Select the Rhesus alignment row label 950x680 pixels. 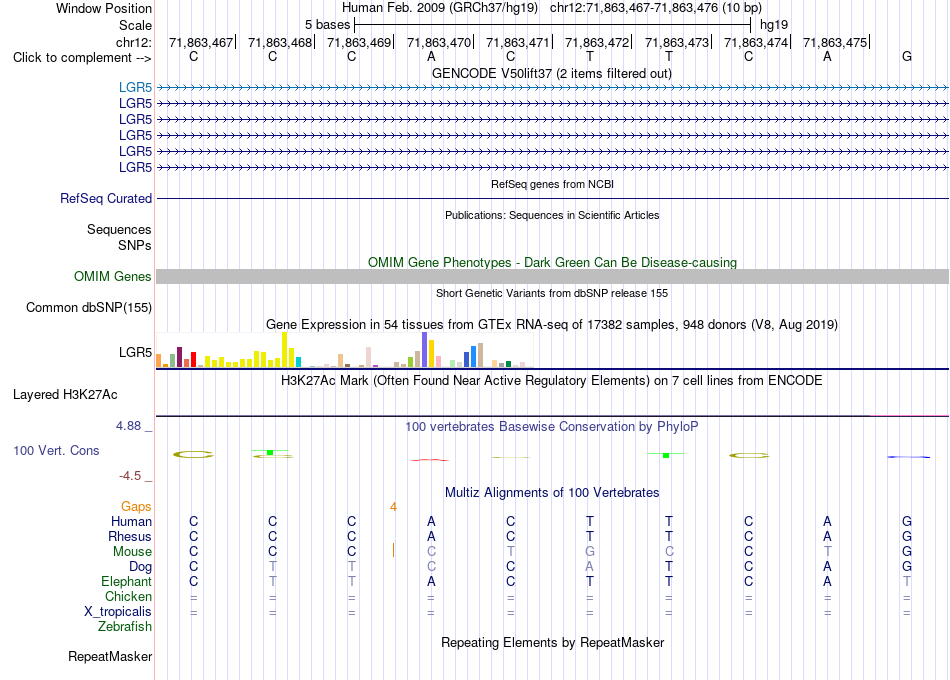[x=130, y=536]
